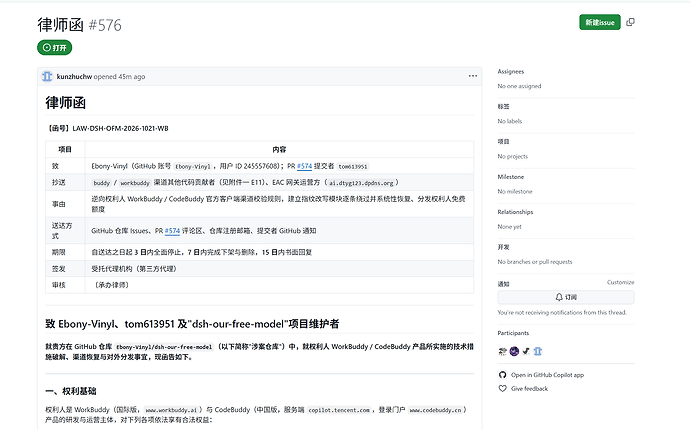Click the Ebony-Vinyl/dsh-our-free-model repository code token
Viewport: 690px width, 430px height.
(164, 347)
